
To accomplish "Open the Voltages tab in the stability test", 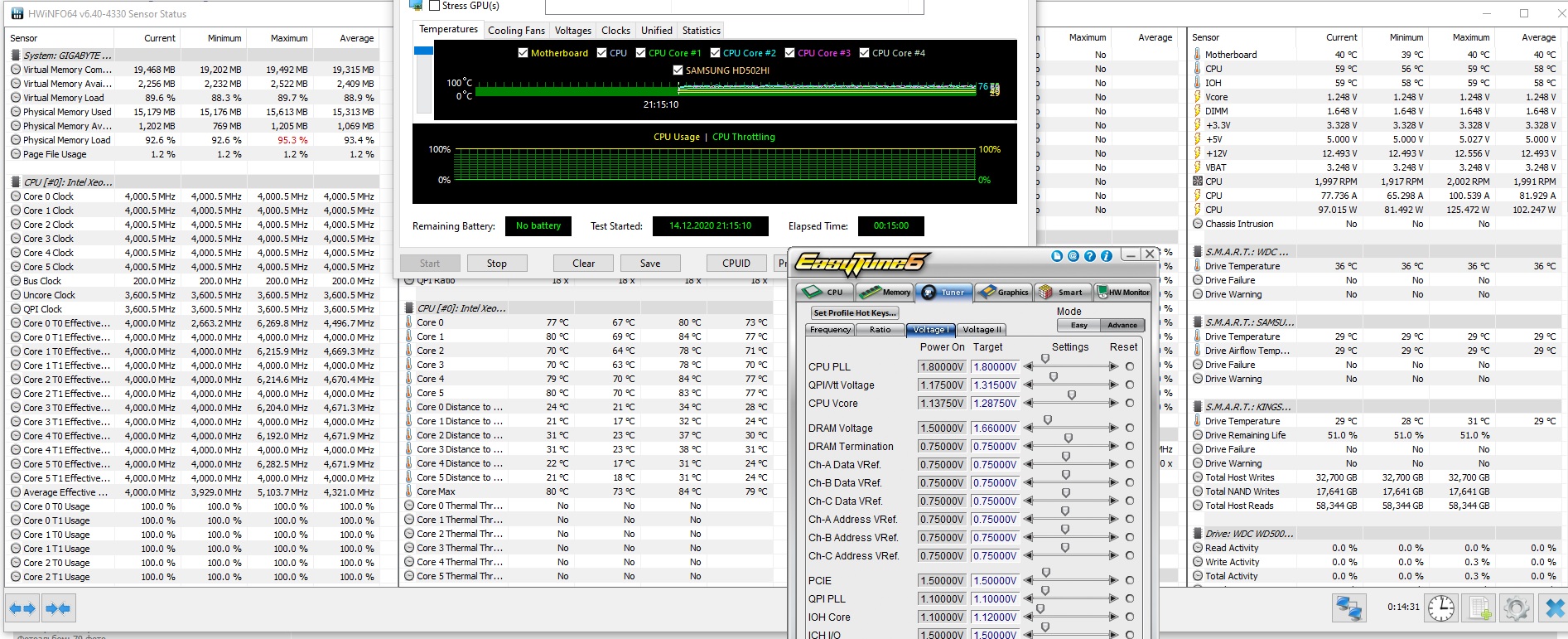I will [573, 31].
